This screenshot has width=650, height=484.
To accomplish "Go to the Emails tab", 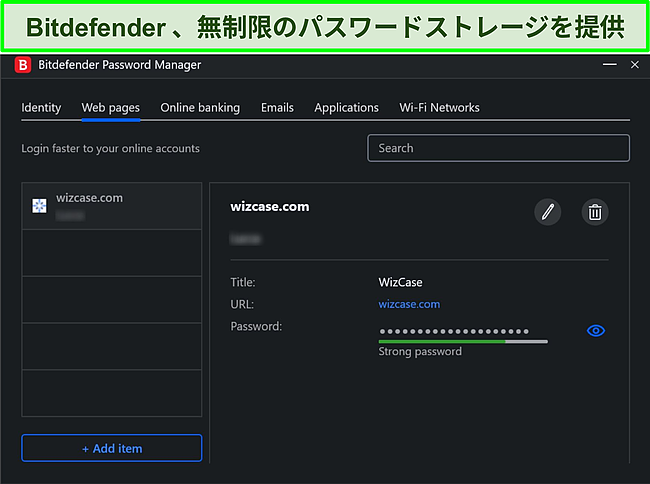I will 277,108.
